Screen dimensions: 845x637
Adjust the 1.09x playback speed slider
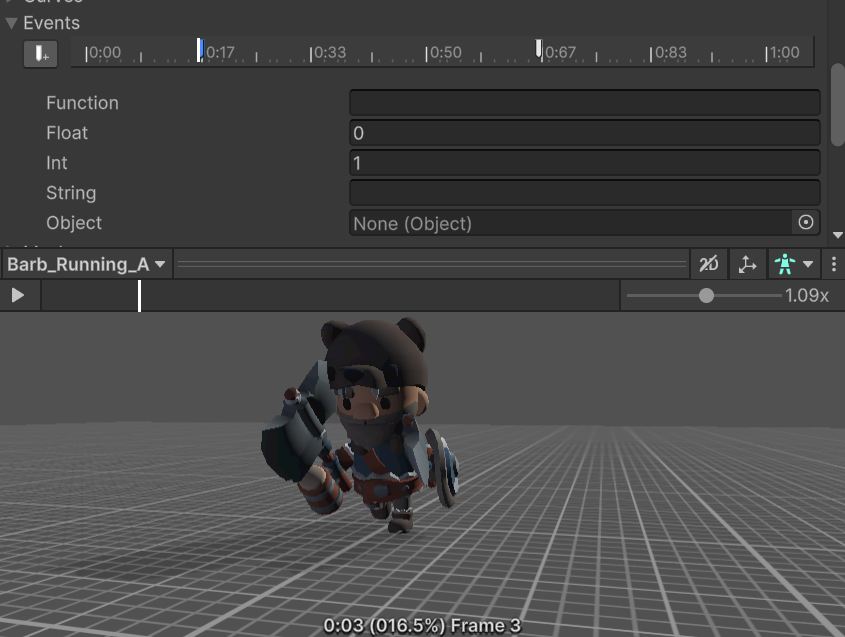(x=706, y=295)
